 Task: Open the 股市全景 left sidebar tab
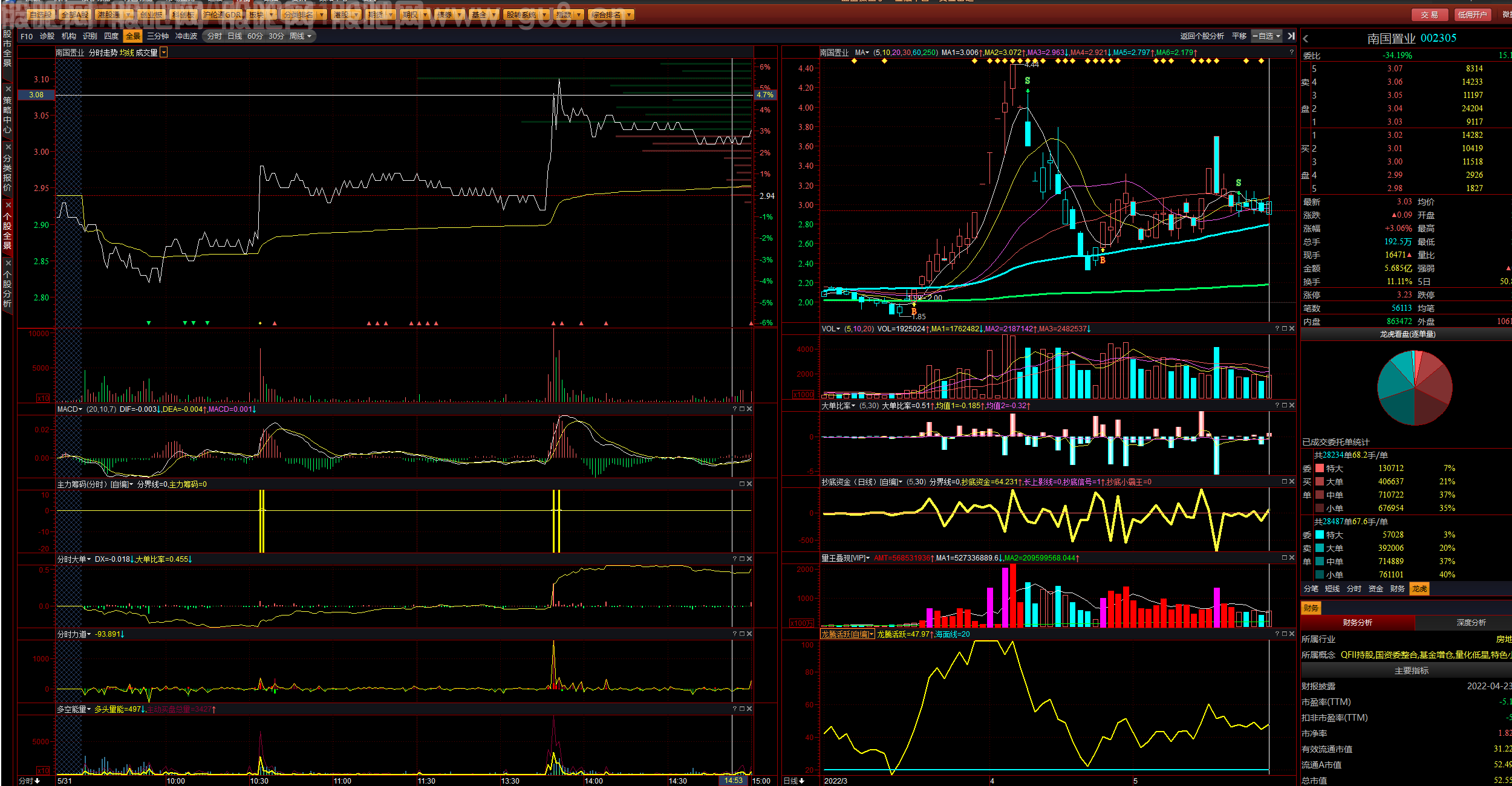coord(7,48)
